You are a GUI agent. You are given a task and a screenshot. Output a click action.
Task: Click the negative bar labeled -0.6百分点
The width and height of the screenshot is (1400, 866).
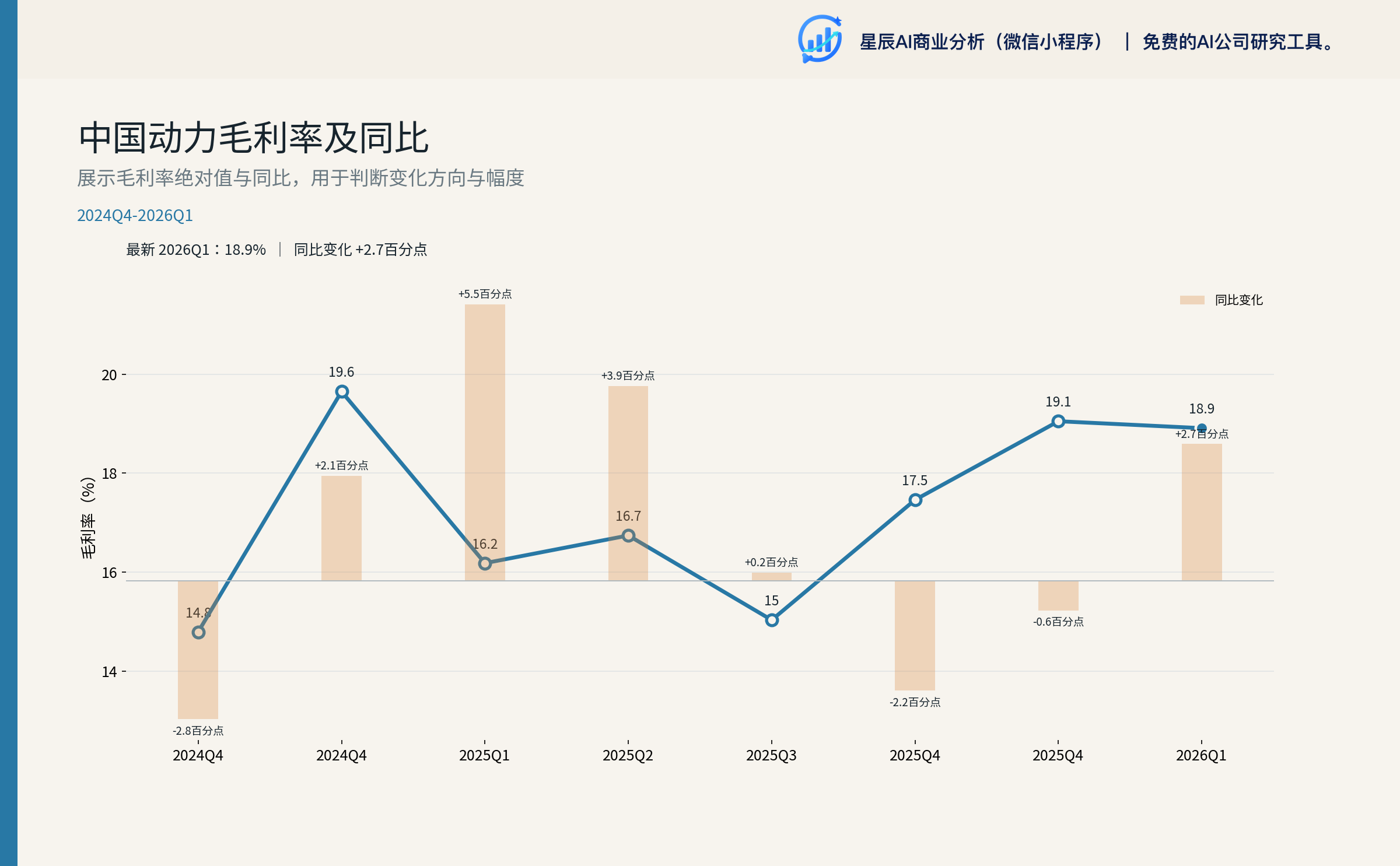click(x=1058, y=595)
